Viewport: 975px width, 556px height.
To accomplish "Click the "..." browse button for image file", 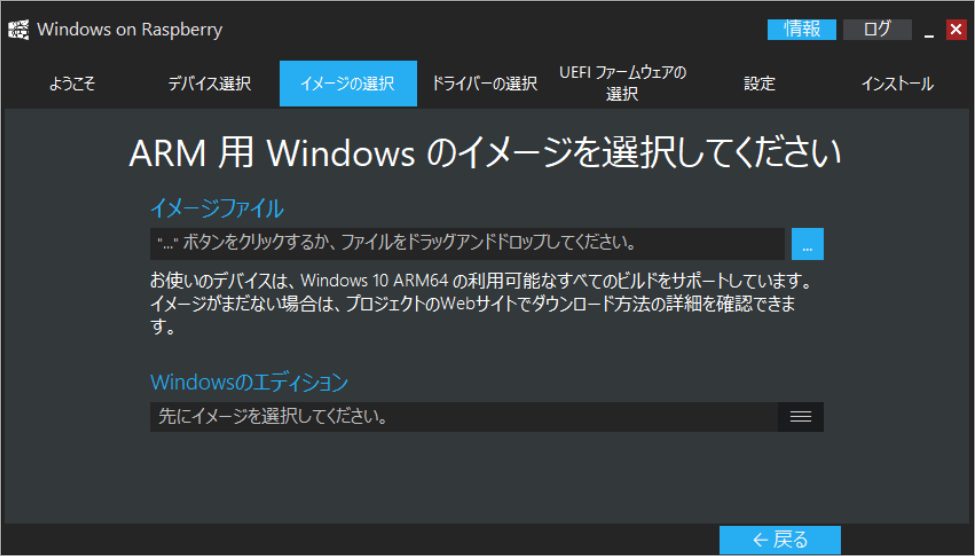I will coord(807,244).
